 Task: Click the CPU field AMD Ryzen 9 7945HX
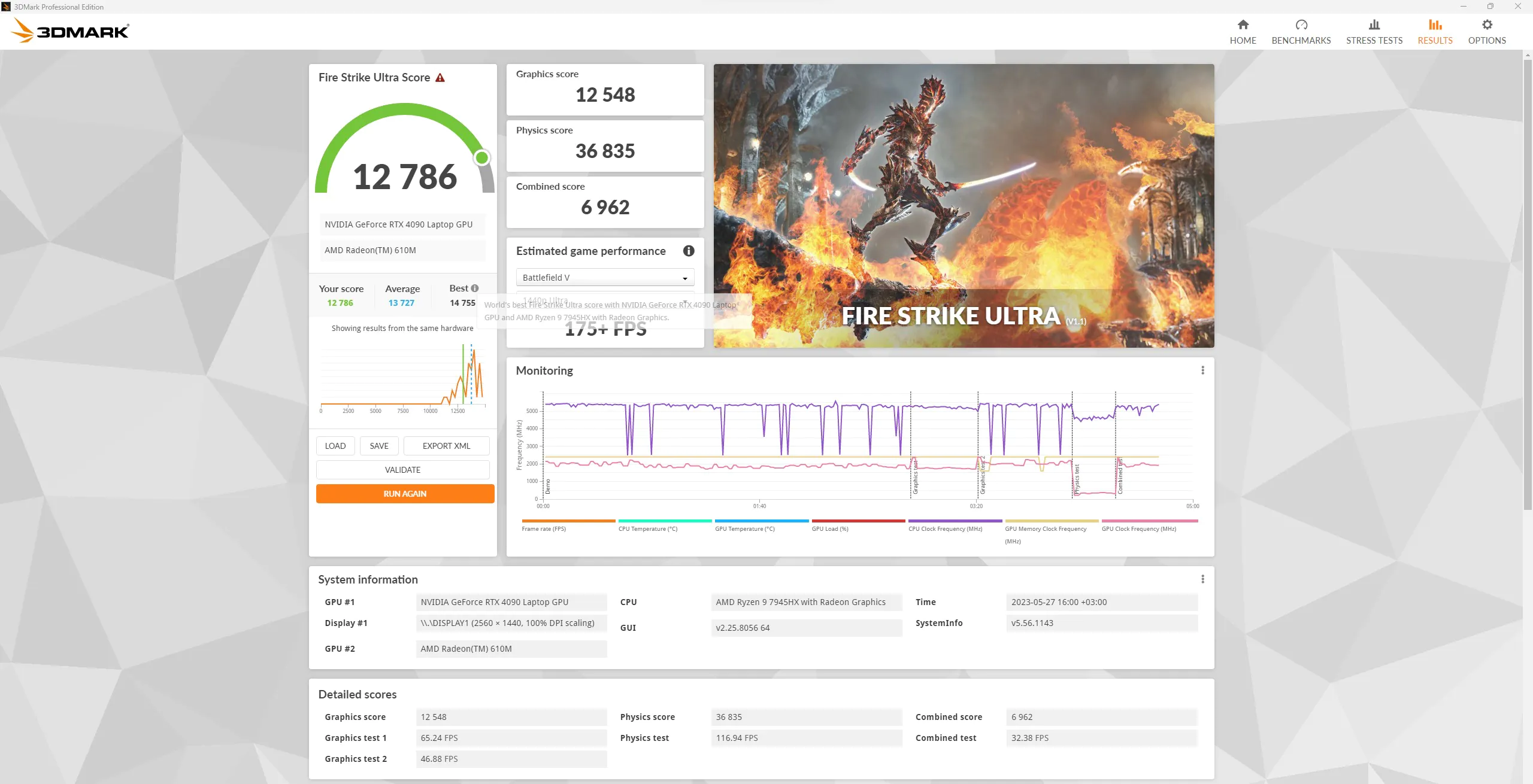806,602
